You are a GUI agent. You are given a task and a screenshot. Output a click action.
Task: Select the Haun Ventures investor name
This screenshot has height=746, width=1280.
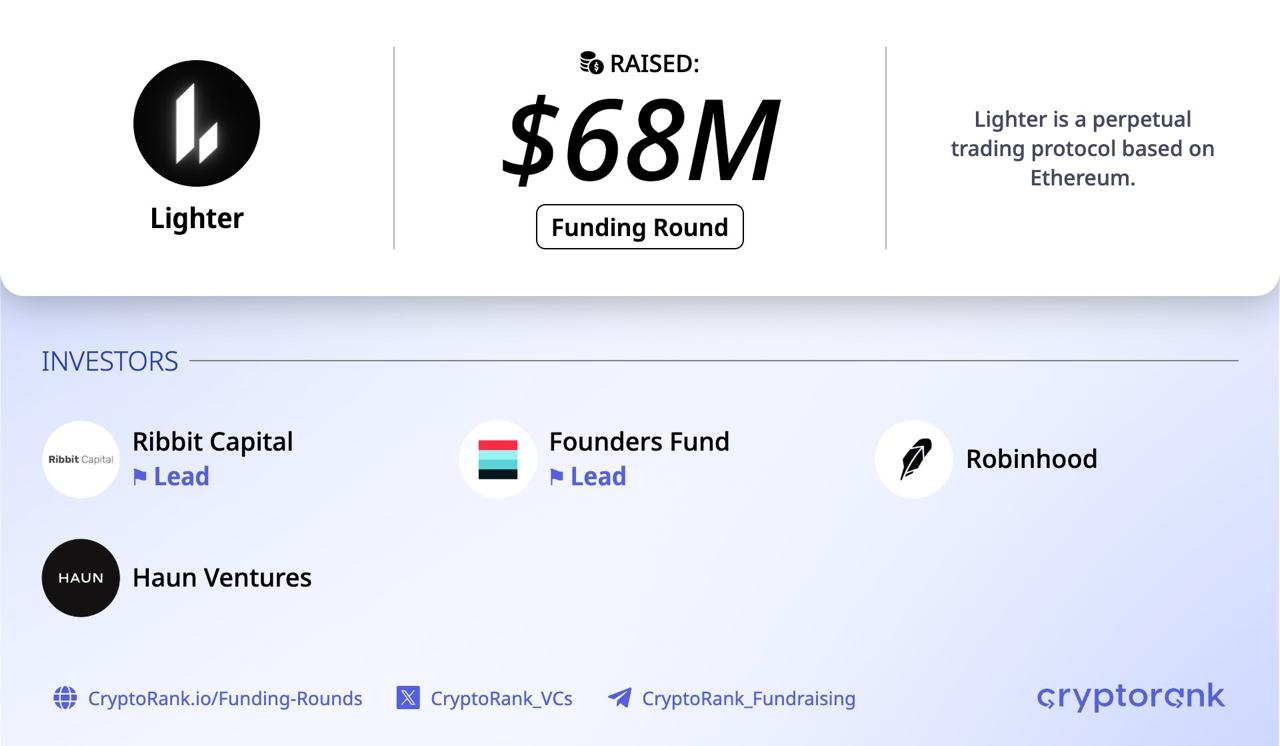click(222, 578)
